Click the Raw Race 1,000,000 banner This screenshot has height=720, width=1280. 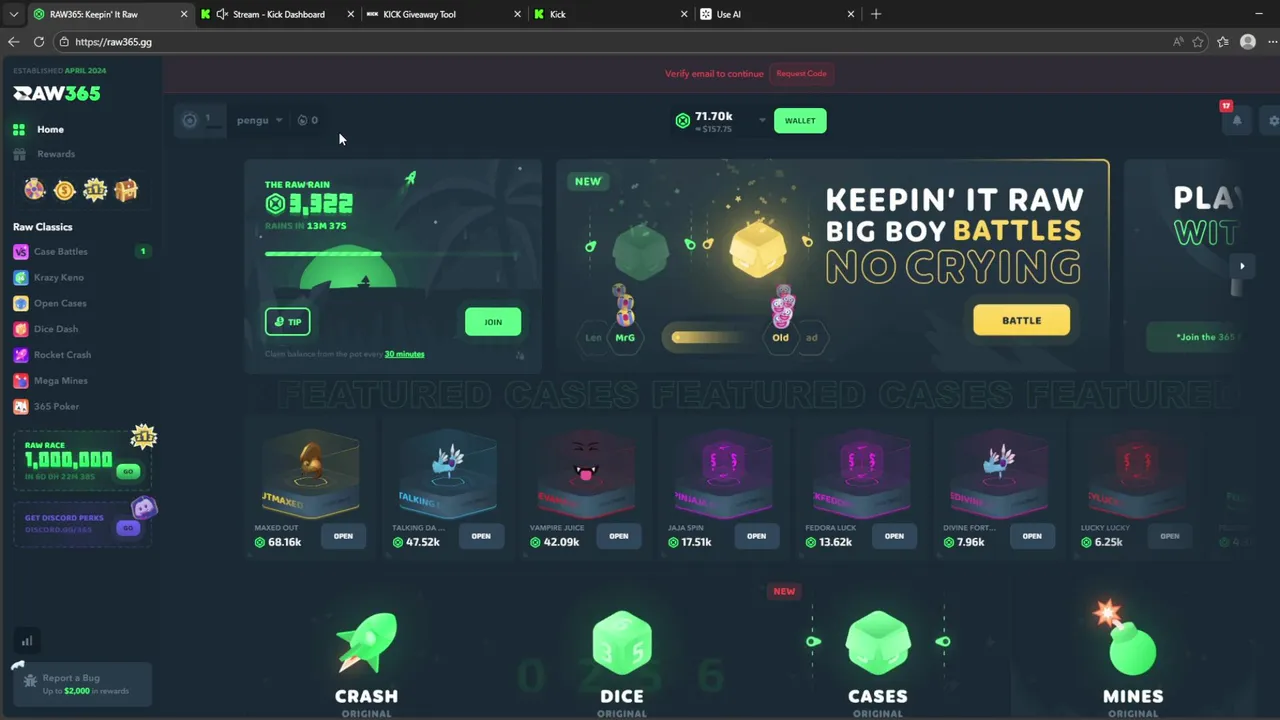pos(82,460)
